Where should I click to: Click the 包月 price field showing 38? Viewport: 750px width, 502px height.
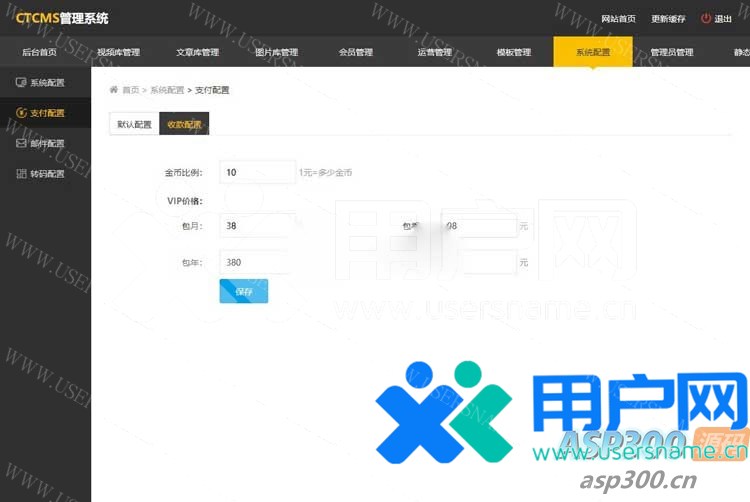(257, 226)
